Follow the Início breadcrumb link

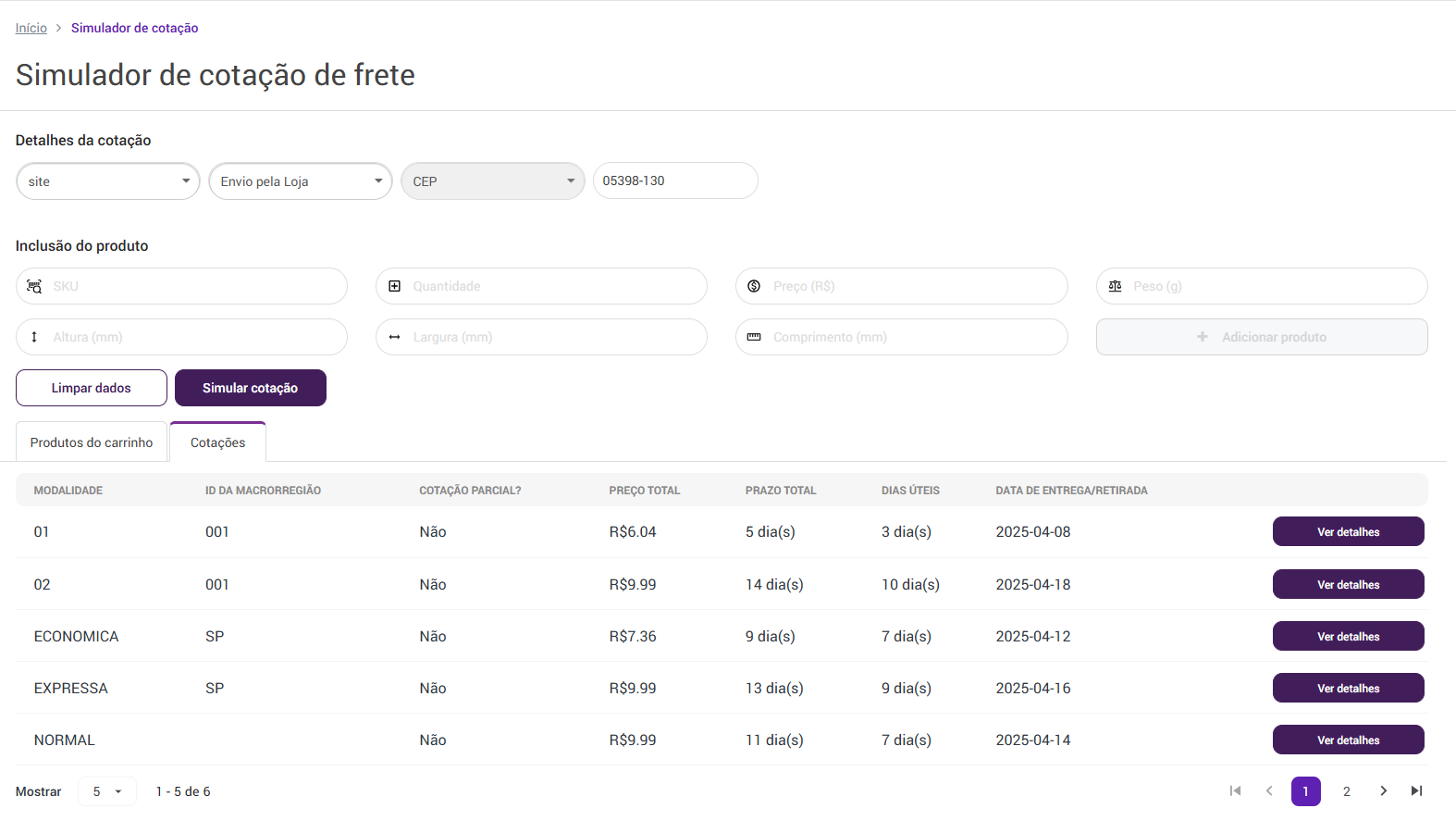tap(31, 29)
